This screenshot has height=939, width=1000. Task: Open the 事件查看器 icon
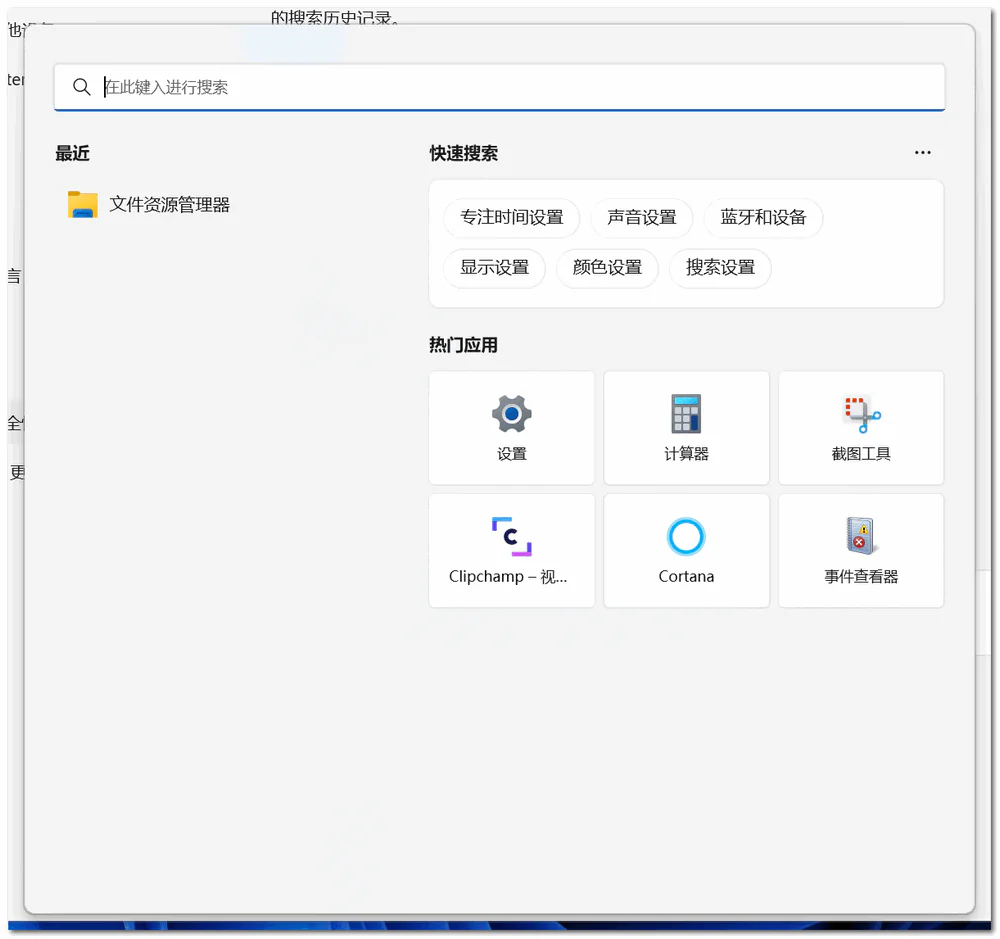(x=862, y=536)
